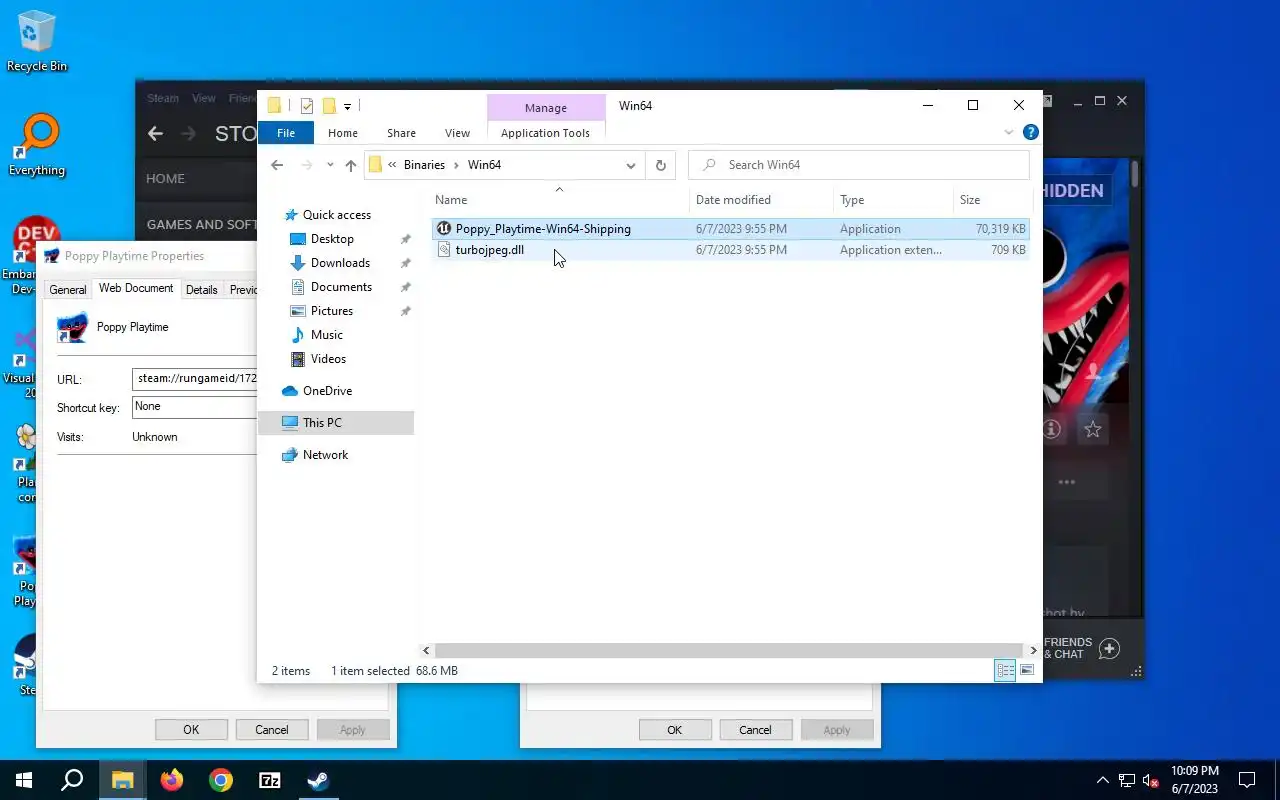This screenshot has width=1280, height=800.
Task: Go forward in Explorer navigation
Action: pyautogui.click(x=307, y=165)
